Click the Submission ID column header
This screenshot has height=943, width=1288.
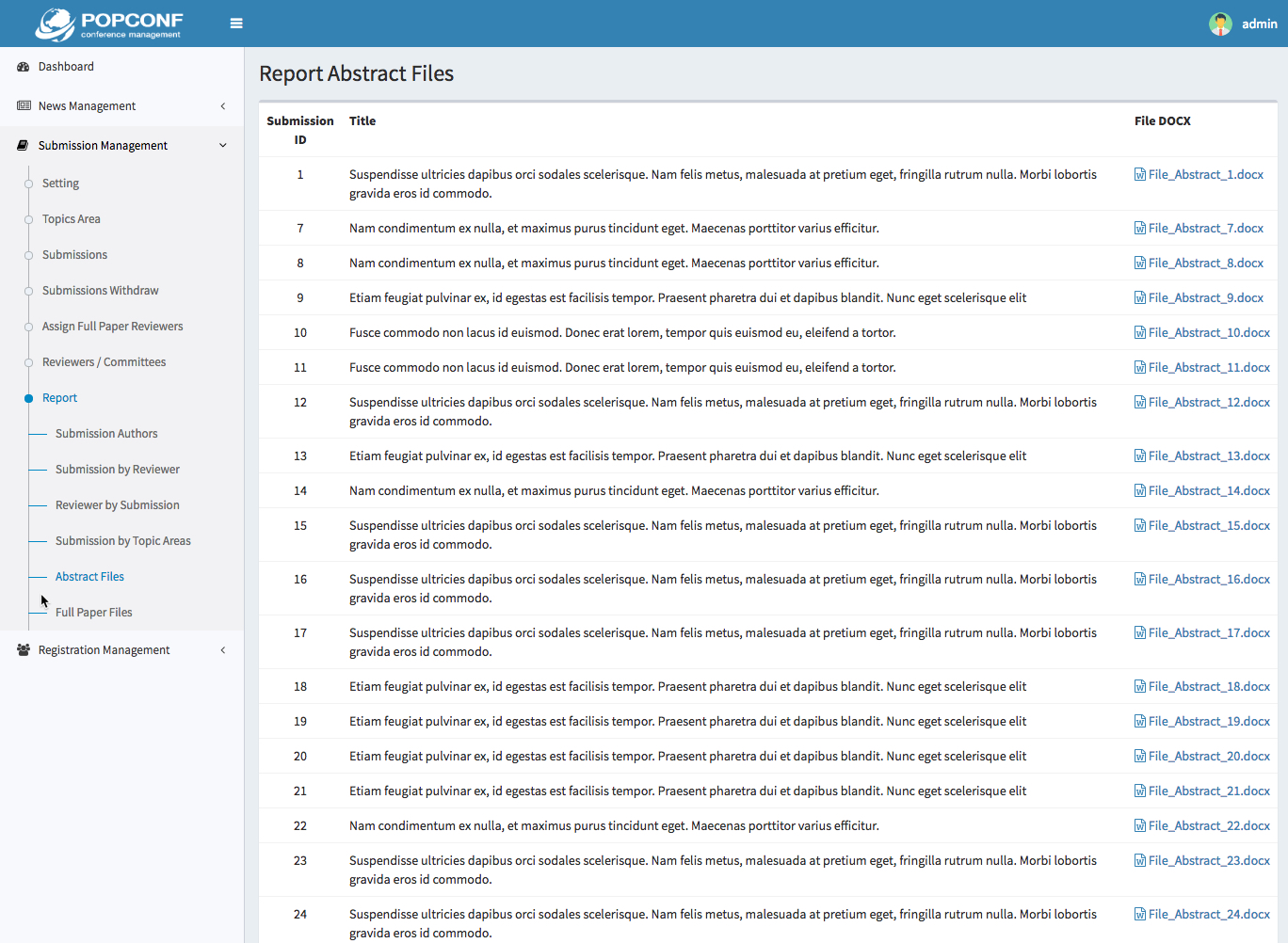coord(300,130)
